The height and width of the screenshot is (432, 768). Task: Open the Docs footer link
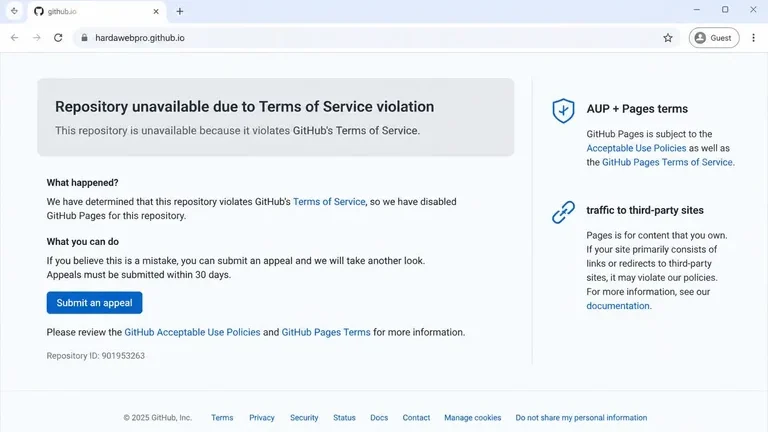tap(379, 418)
